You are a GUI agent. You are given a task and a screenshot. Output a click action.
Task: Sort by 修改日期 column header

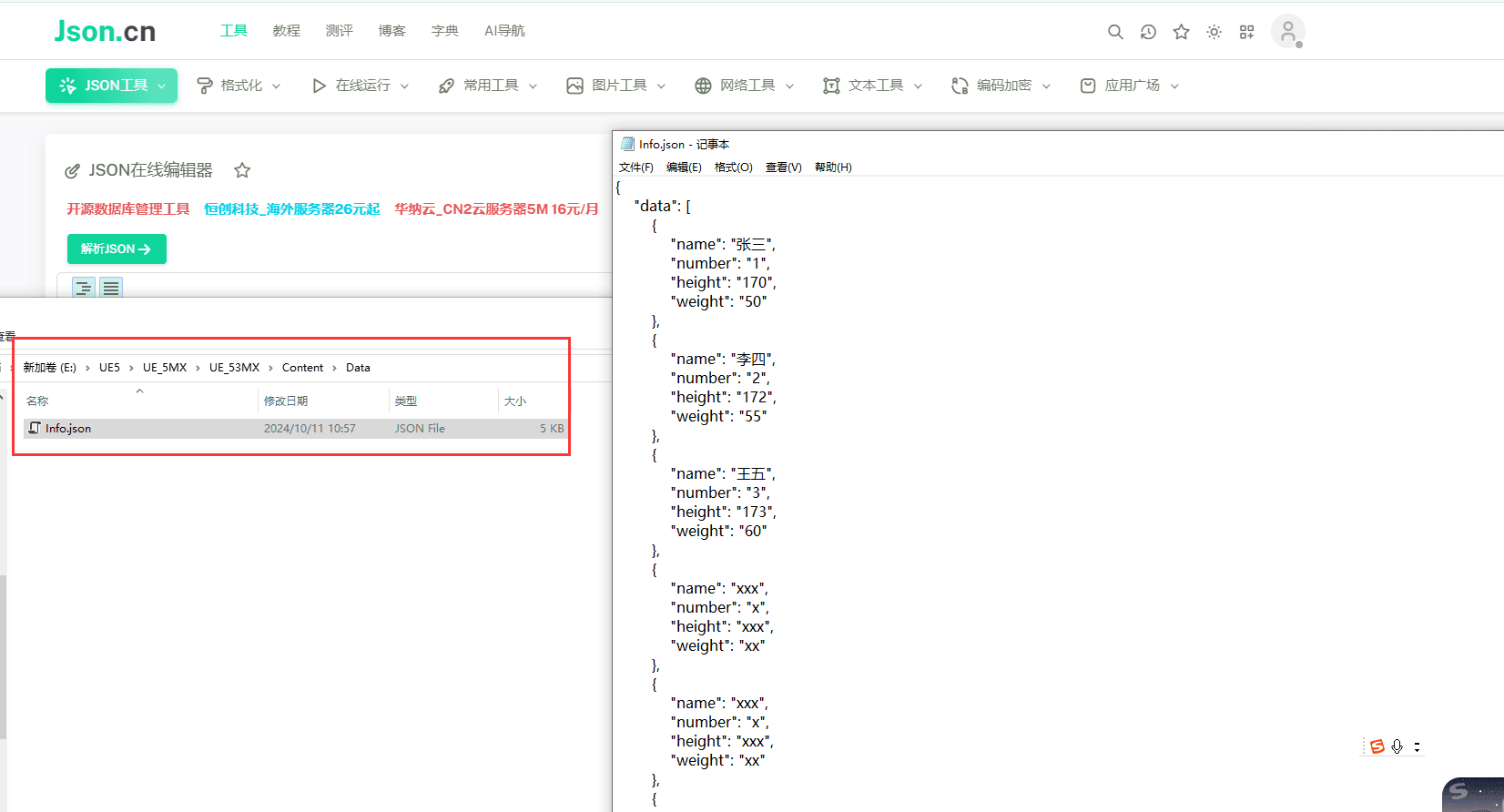click(286, 401)
